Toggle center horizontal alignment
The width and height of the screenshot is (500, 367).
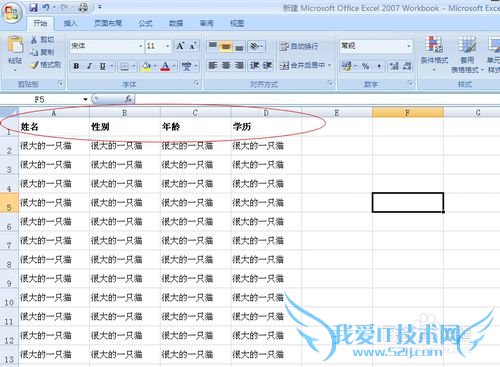tap(226, 66)
